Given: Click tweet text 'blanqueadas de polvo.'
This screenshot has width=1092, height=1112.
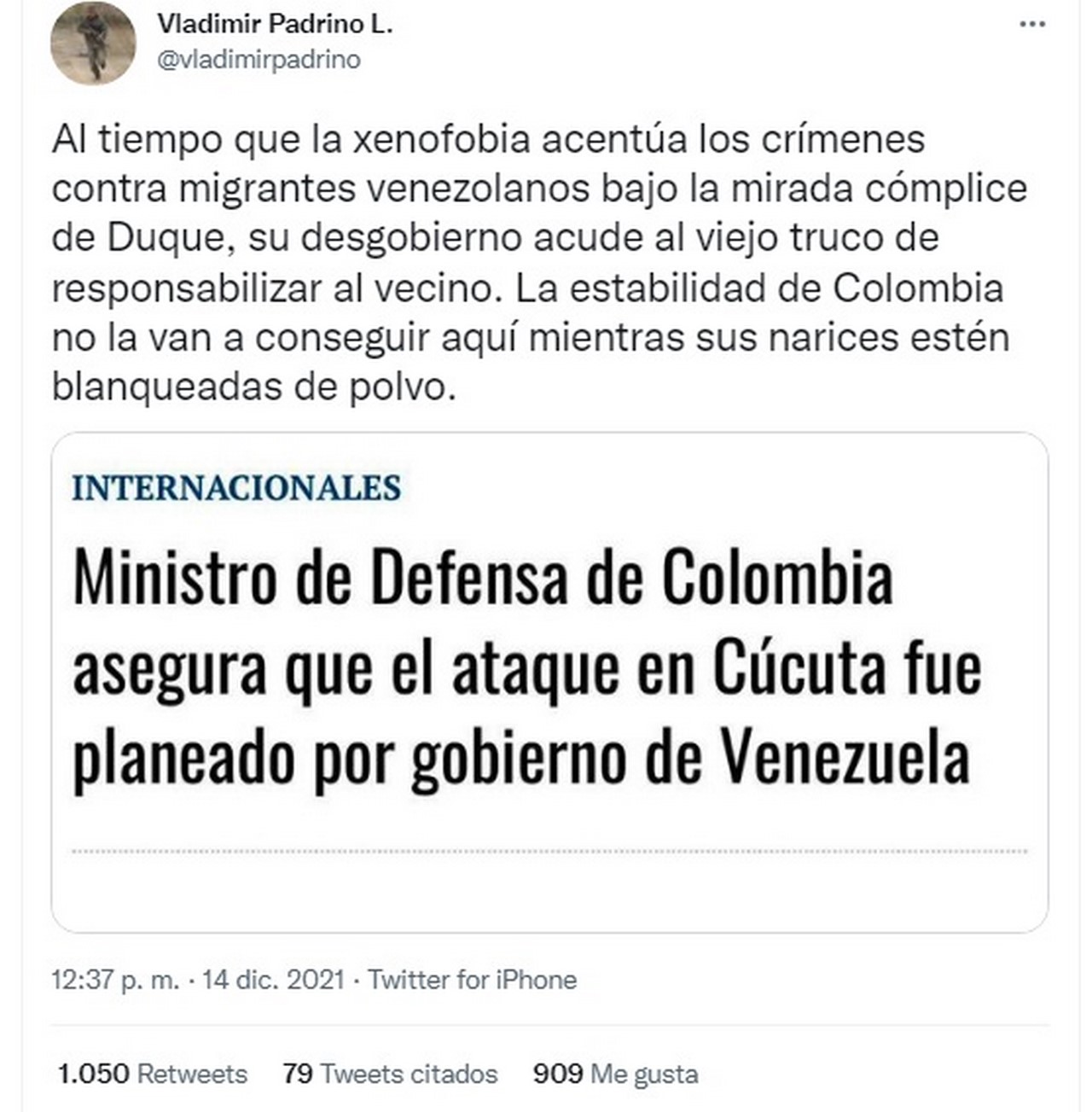Looking at the screenshot, I should pyautogui.click(x=249, y=387).
